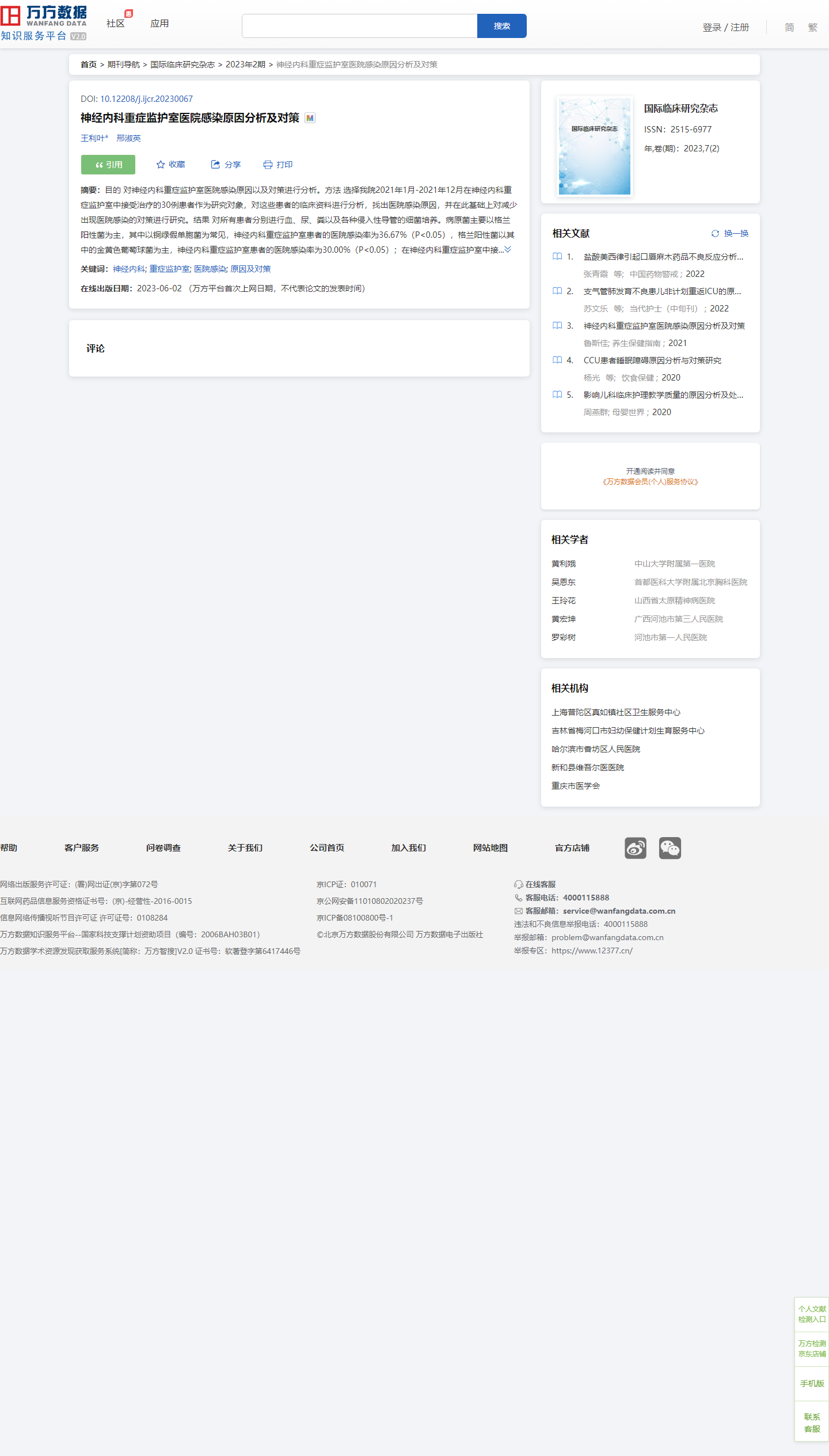
Task: Select keyword 重症监护室
Action: [169, 269]
